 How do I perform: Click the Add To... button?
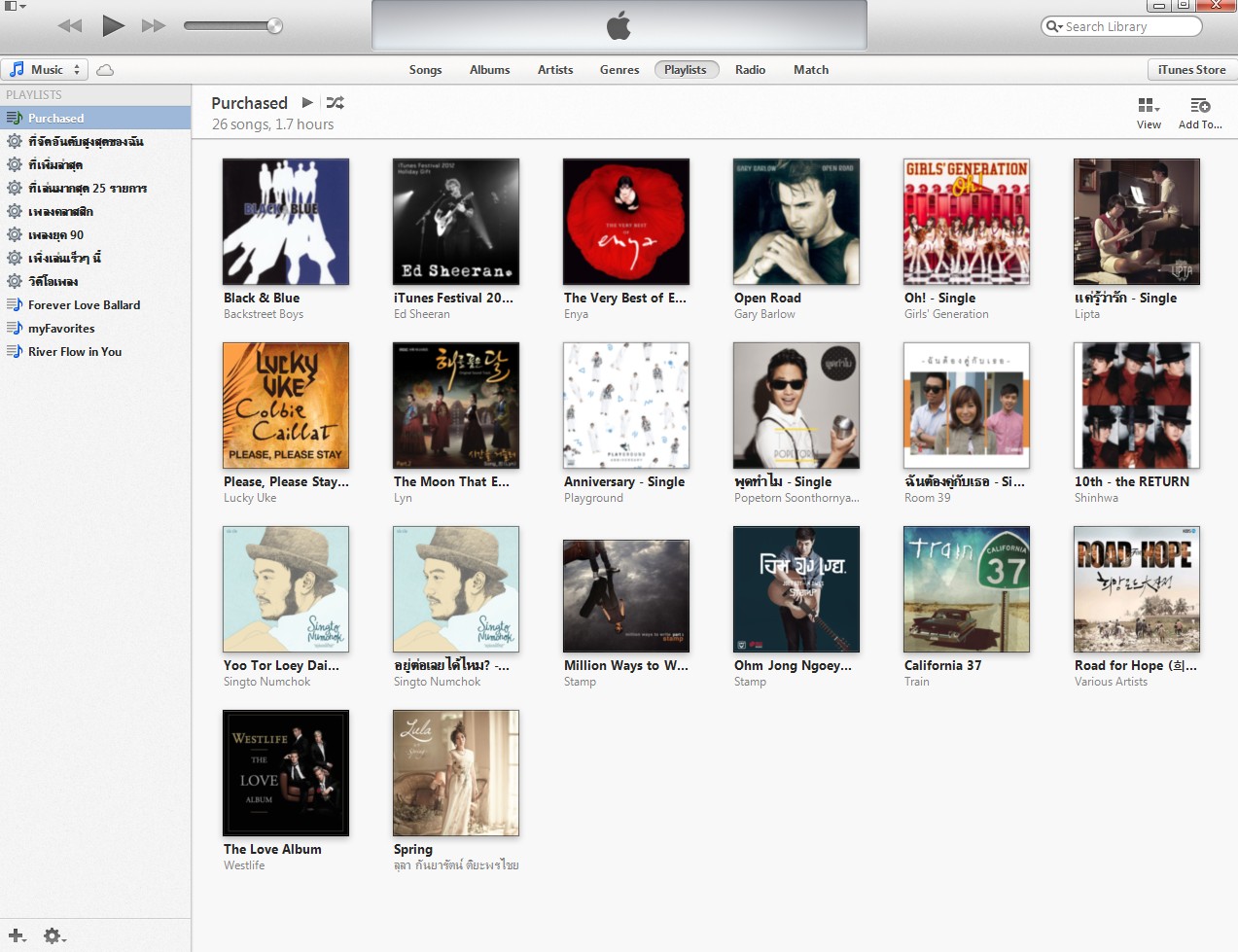click(x=1200, y=113)
